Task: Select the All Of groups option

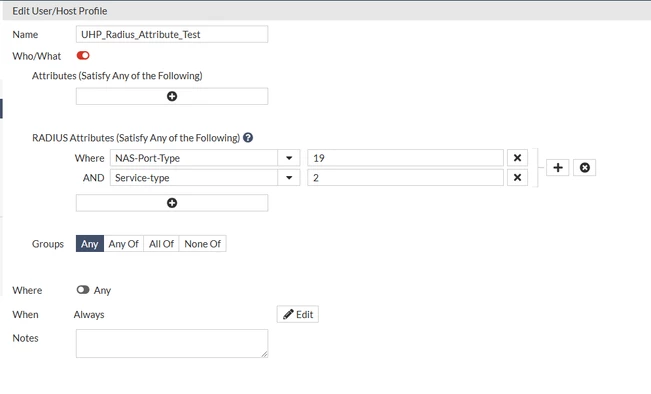Action: [x=161, y=244]
